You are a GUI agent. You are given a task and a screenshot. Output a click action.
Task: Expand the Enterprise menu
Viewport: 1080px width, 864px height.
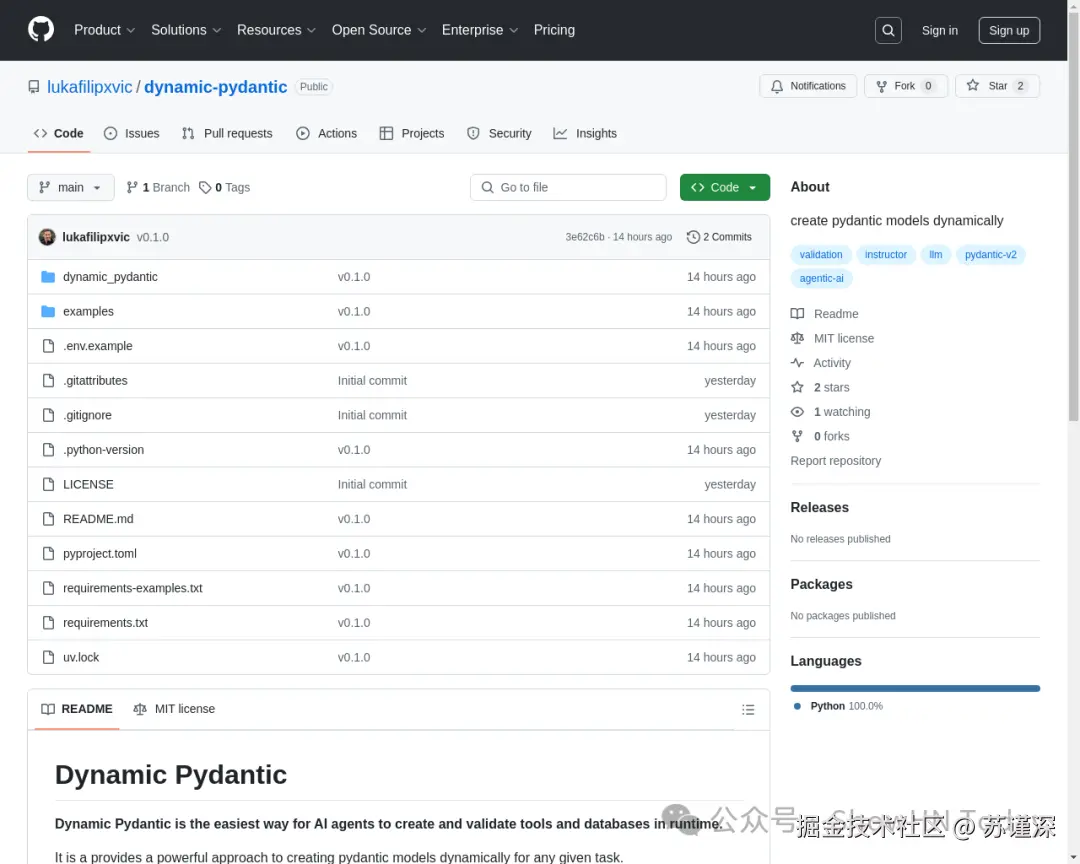pyautogui.click(x=479, y=30)
